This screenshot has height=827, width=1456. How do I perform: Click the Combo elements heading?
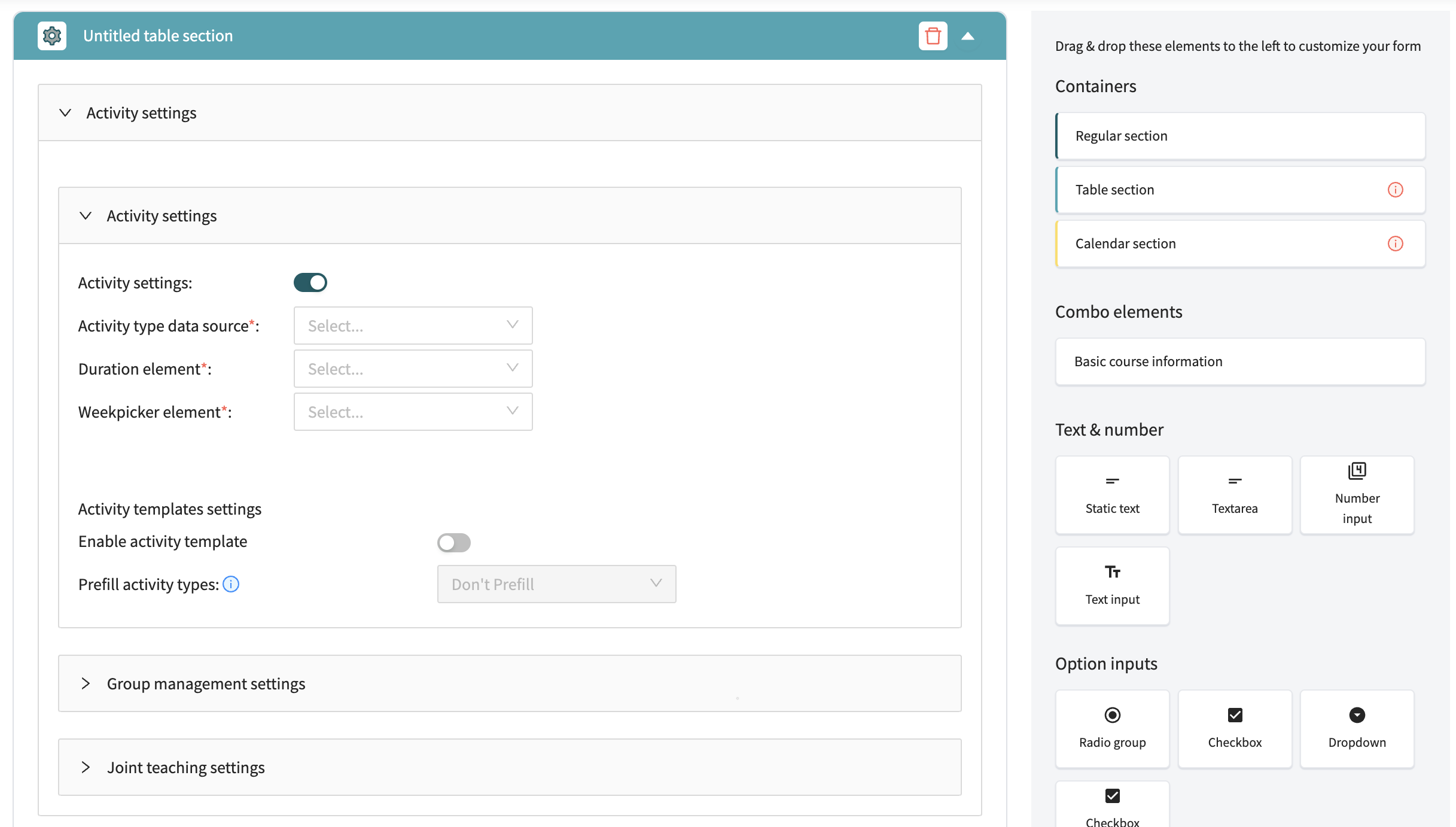pos(1119,312)
